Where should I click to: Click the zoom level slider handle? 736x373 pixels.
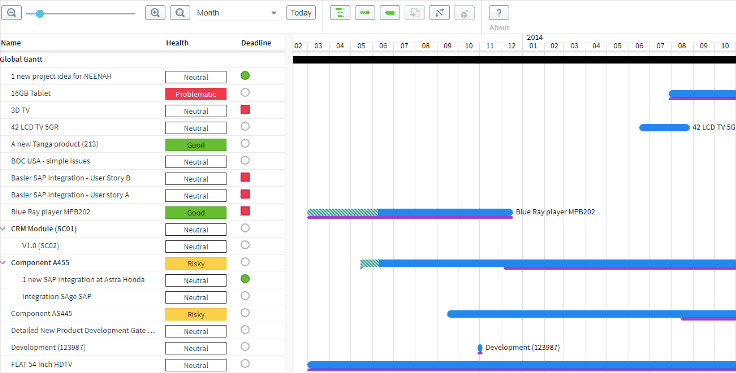tap(40, 14)
